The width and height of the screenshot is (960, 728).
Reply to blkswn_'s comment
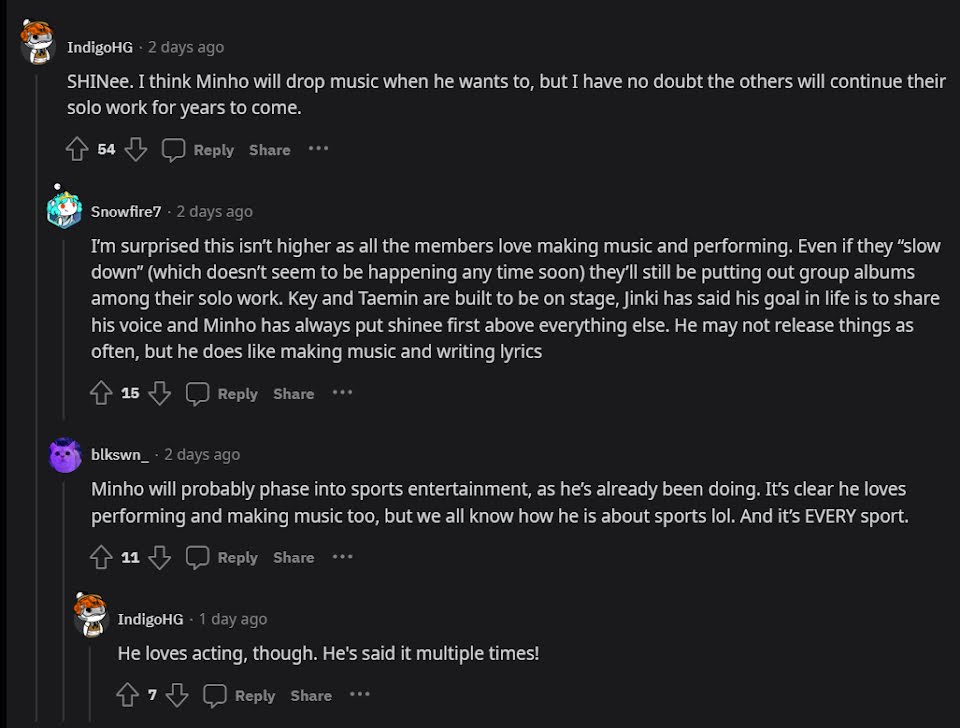coord(223,558)
